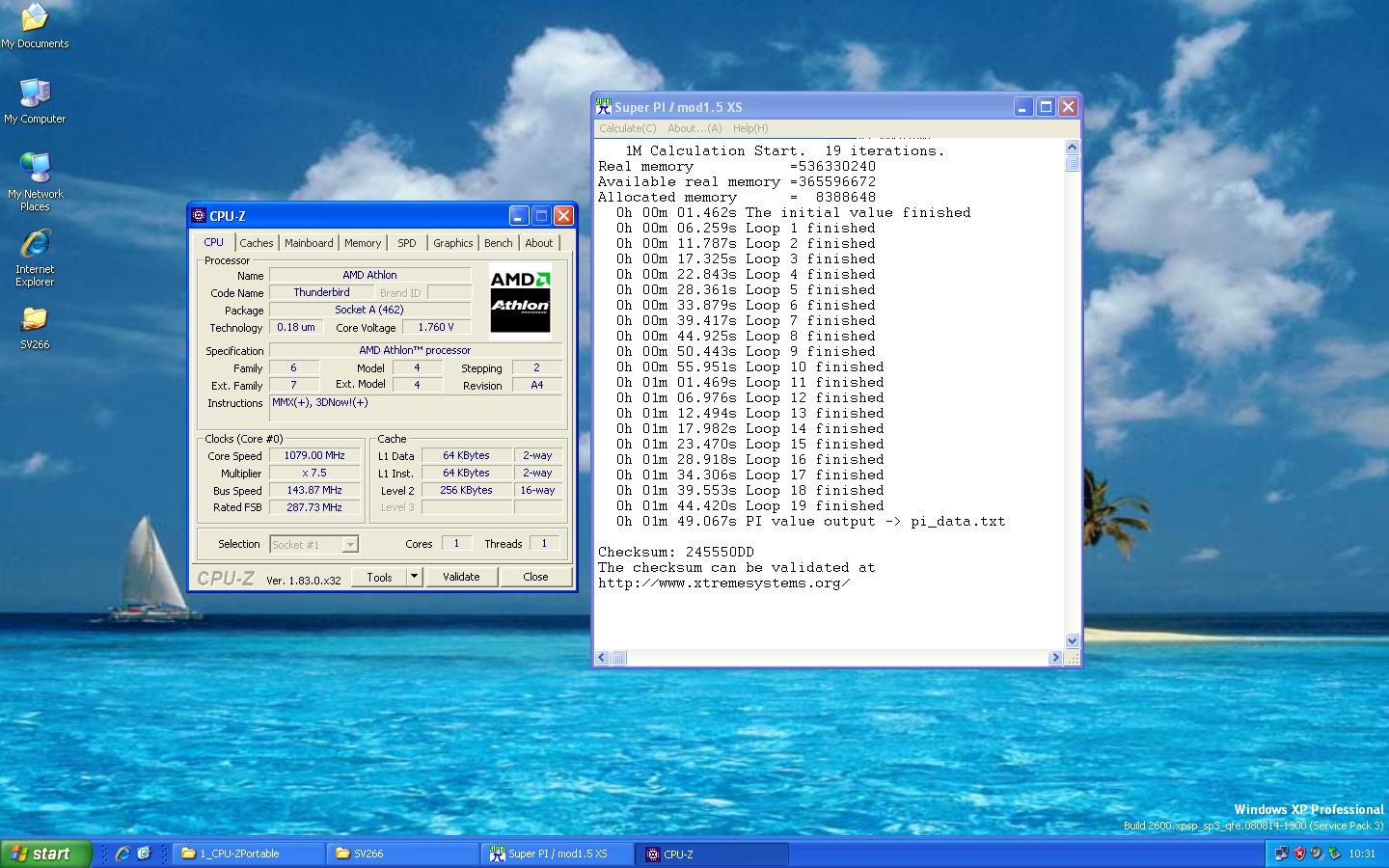The height and width of the screenshot is (868, 1389).
Task: Click the CPU-Z title bar app icon
Action: pos(199,216)
